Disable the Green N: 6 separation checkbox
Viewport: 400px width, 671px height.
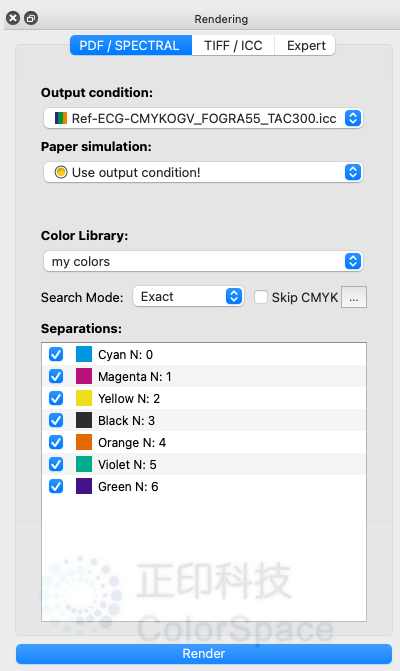click(x=56, y=487)
